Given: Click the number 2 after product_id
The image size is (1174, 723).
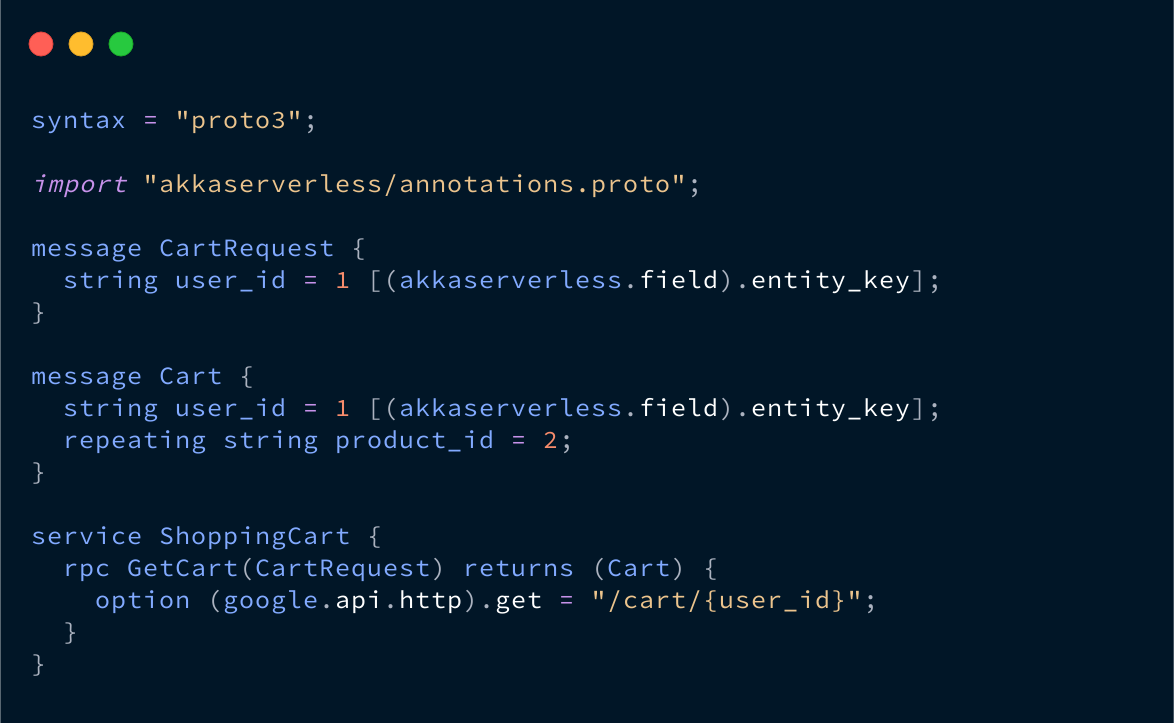Looking at the screenshot, I should (x=550, y=441).
